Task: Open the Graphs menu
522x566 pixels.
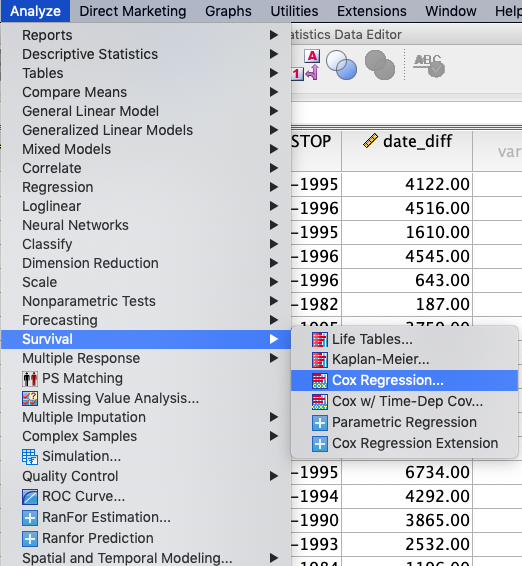Action: coord(228,11)
